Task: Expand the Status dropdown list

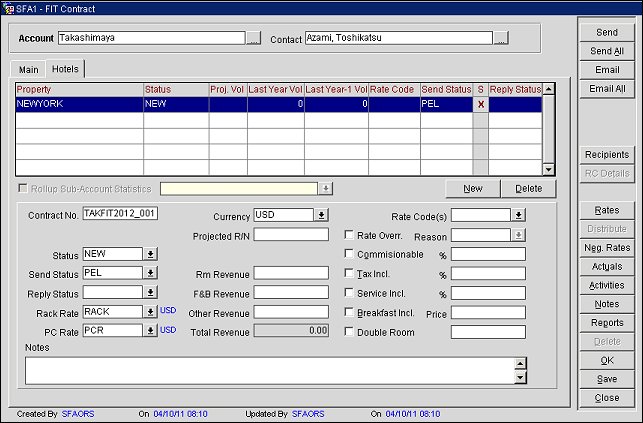Action: pyautogui.click(x=150, y=254)
